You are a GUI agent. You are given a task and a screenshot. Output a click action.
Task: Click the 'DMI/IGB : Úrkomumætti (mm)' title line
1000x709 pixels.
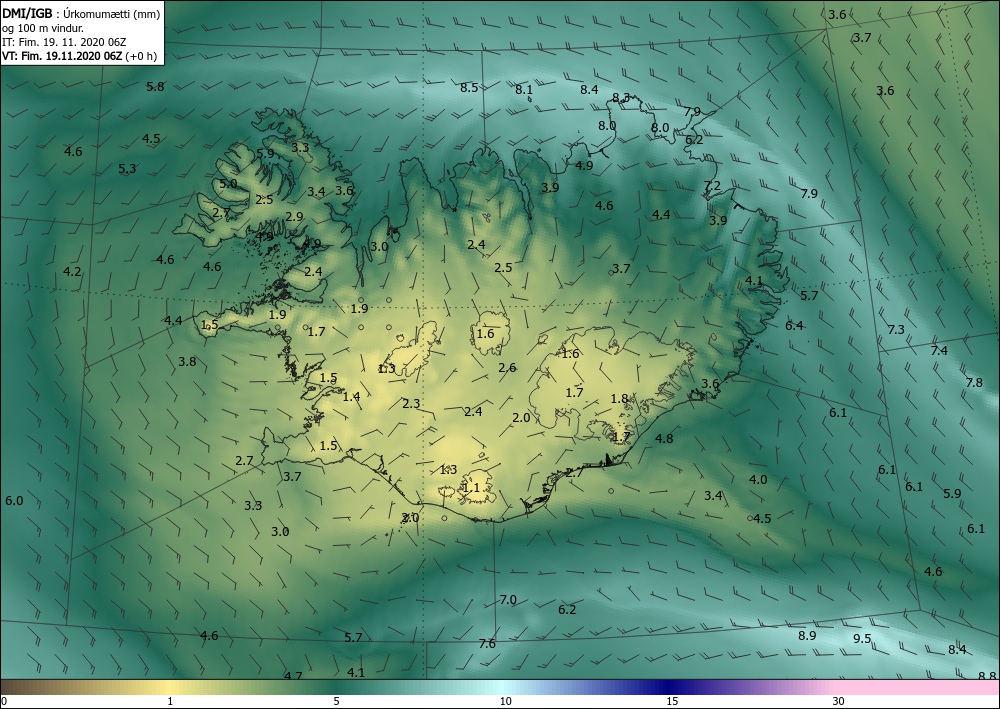coord(81,13)
